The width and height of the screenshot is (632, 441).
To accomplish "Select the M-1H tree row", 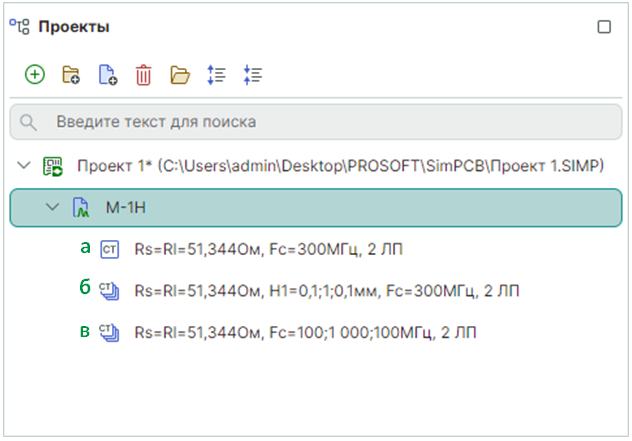I will point(316,208).
